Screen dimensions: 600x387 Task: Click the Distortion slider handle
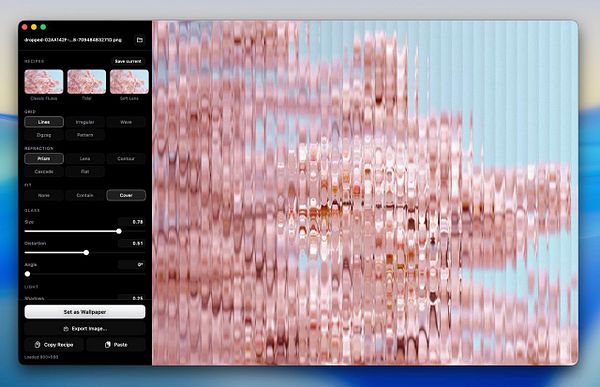point(86,253)
